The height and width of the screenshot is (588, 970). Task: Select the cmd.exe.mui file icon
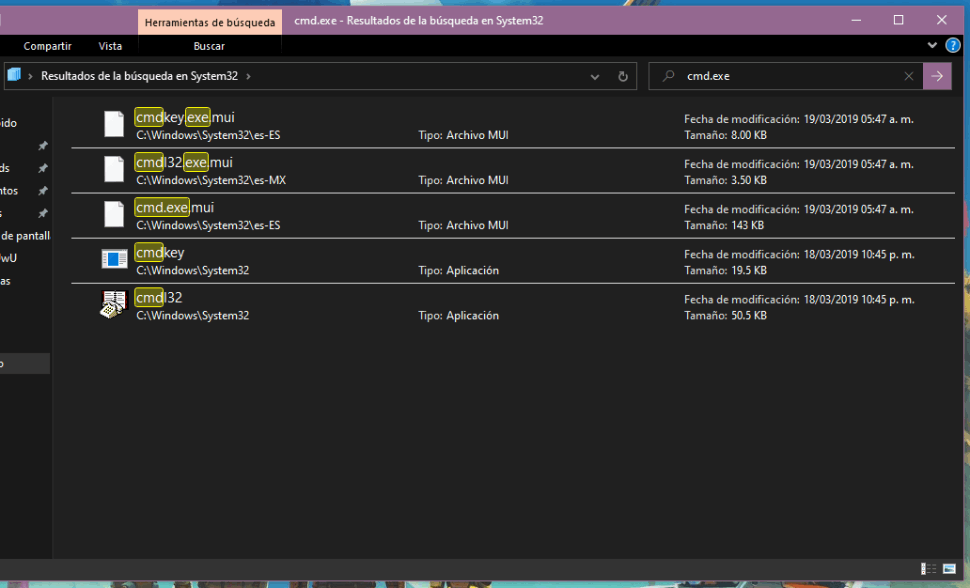click(114, 214)
